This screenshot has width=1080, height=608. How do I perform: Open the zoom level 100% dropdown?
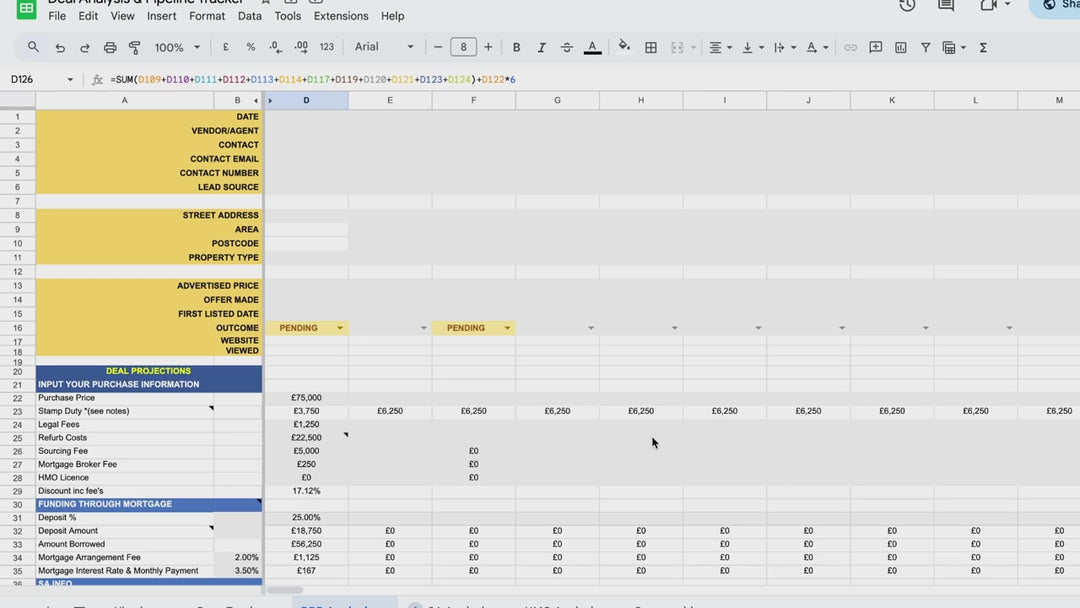(x=176, y=47)
